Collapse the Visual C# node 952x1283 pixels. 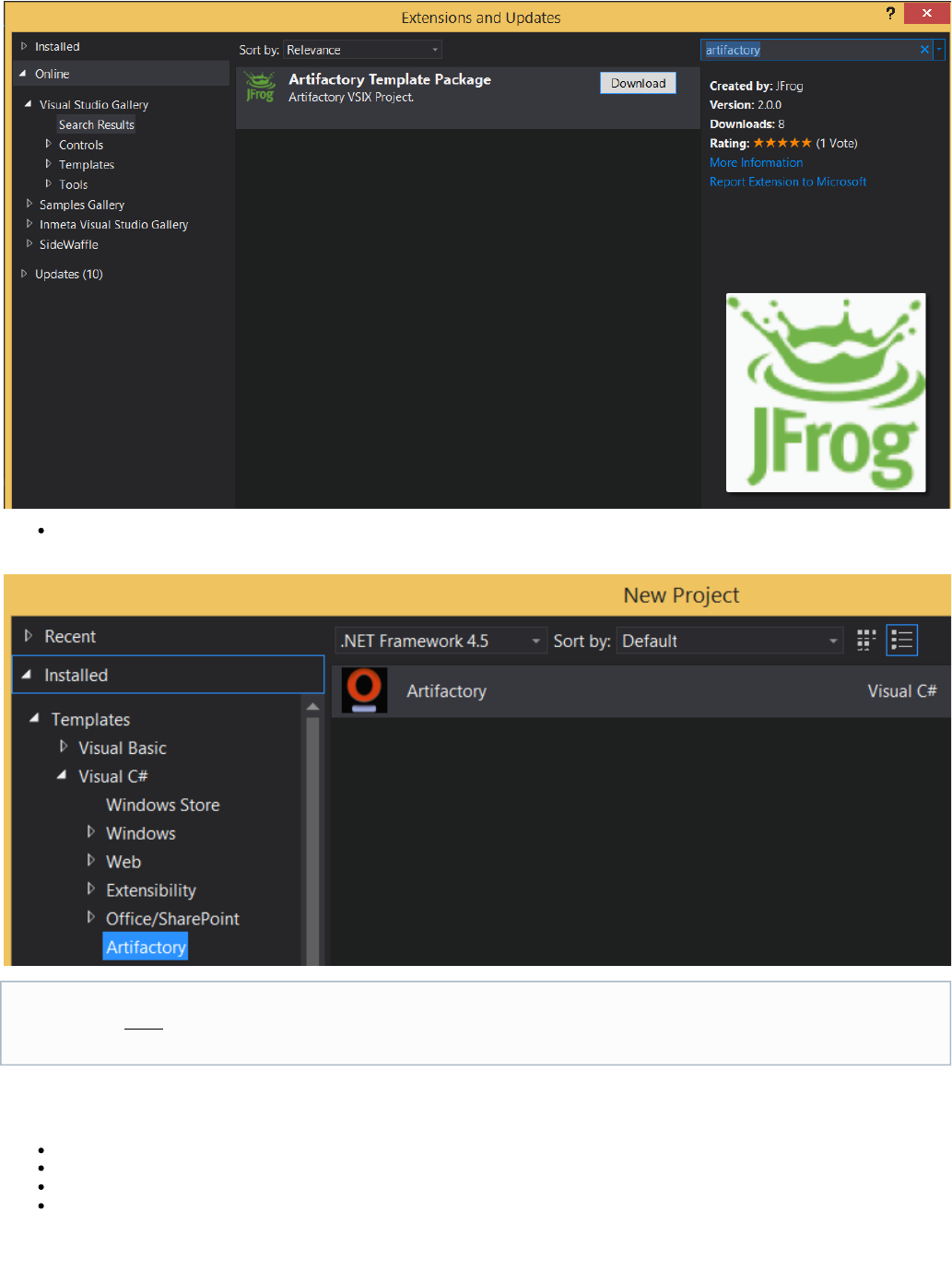[62, 775]
